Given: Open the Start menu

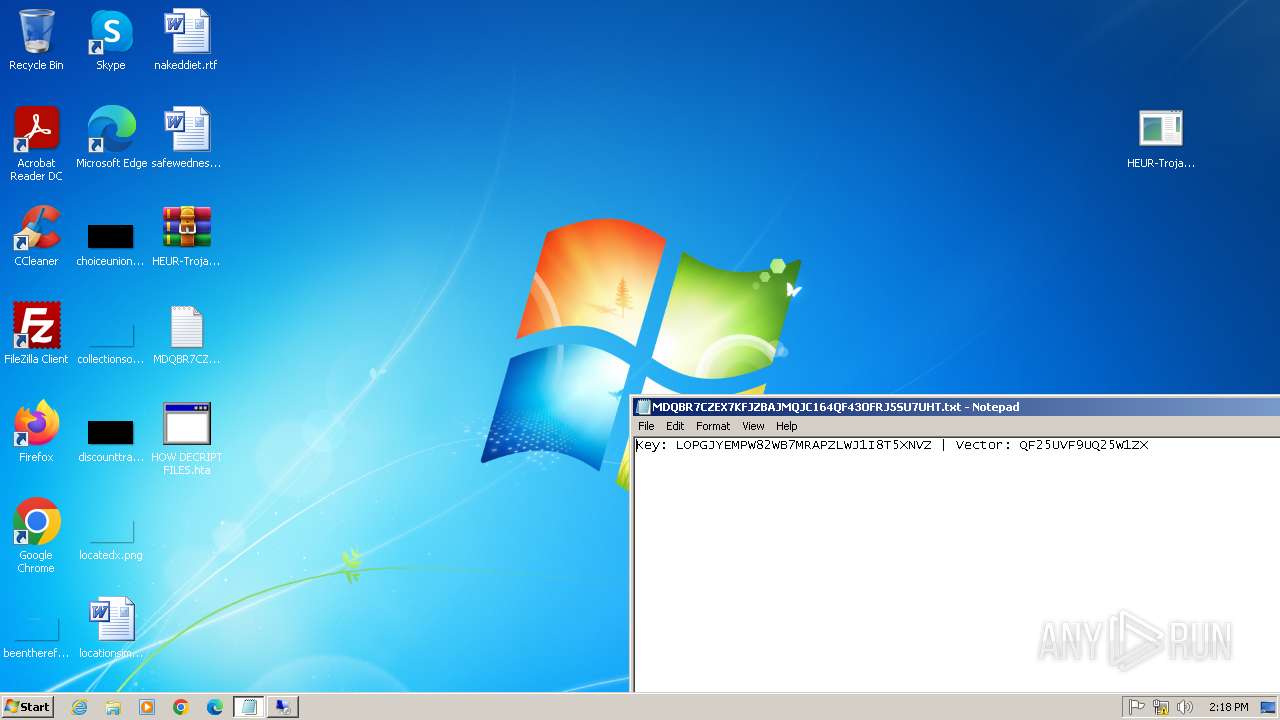Looking at the screenshot, I should tap(28, 707).
